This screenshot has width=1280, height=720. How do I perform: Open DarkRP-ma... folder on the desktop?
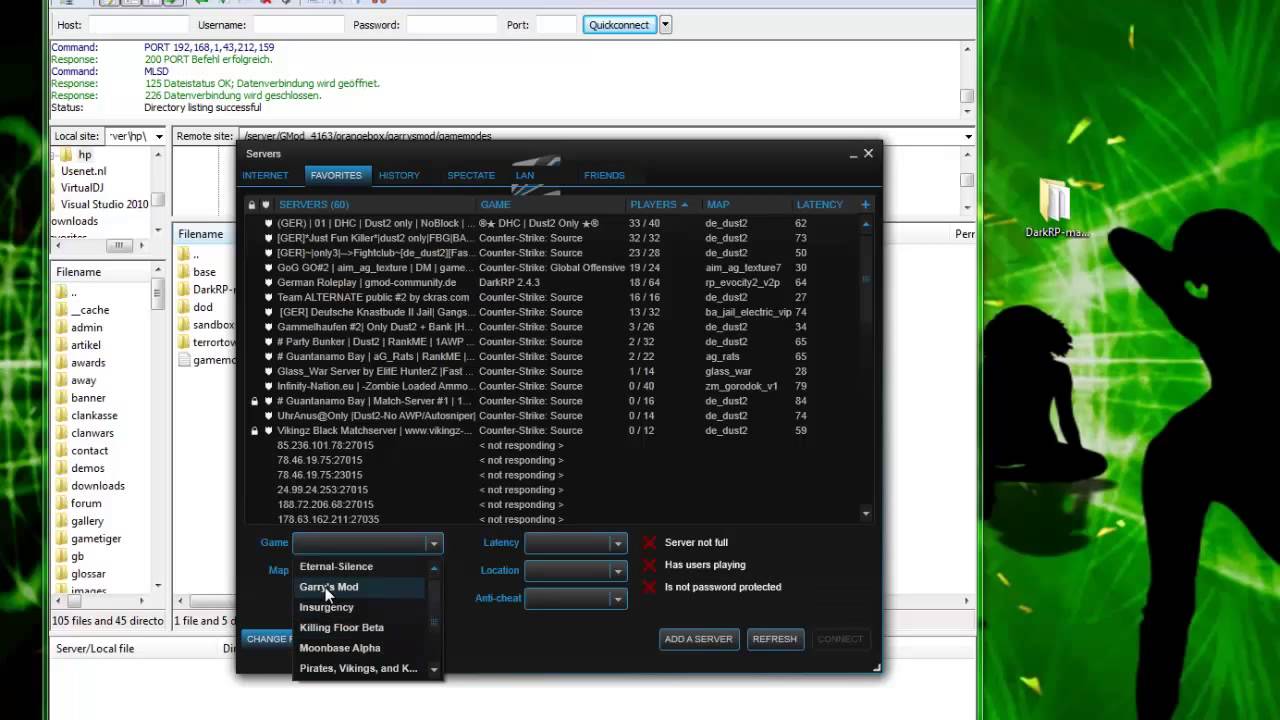pyautogui.click(x=1056, y=209)
